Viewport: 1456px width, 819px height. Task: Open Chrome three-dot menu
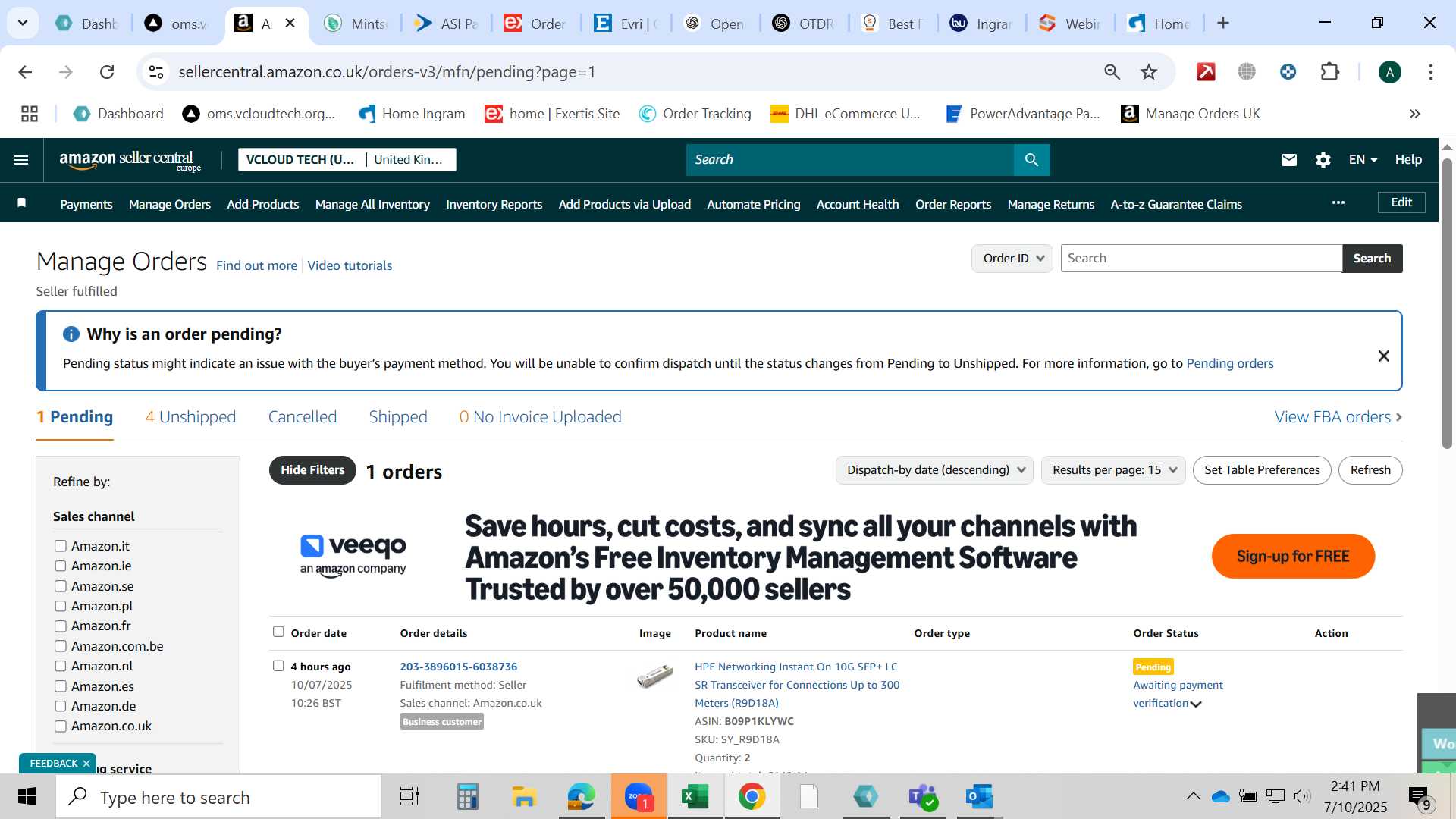click(x=1430, y=72)
